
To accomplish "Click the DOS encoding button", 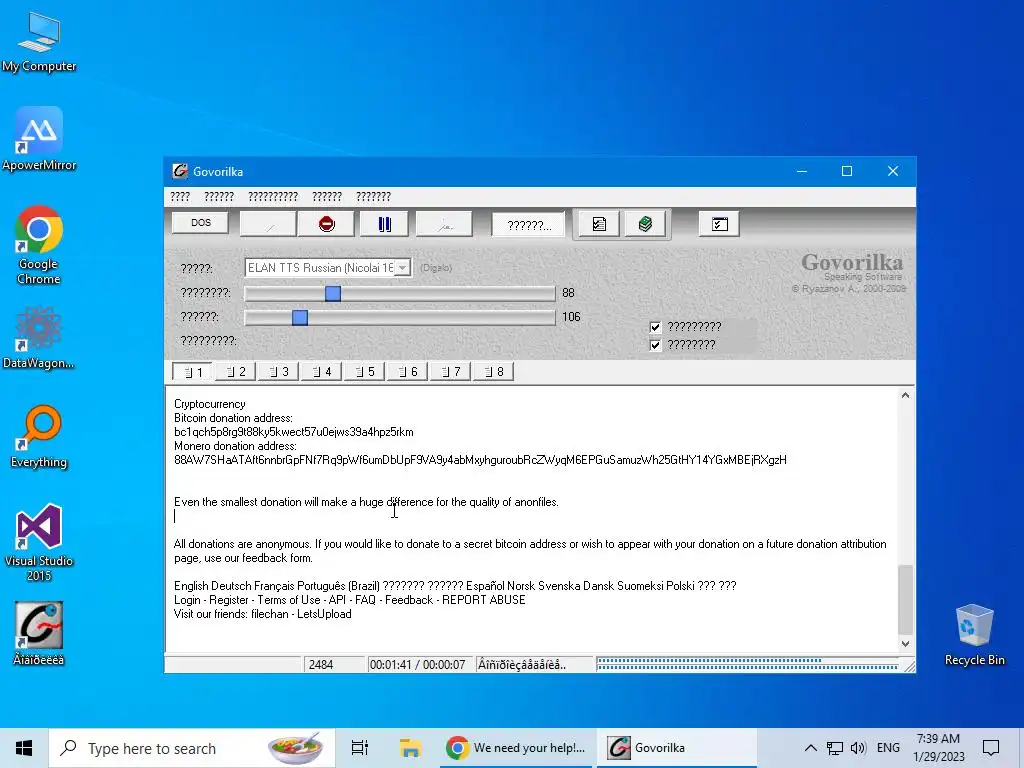I will (200, 223).
